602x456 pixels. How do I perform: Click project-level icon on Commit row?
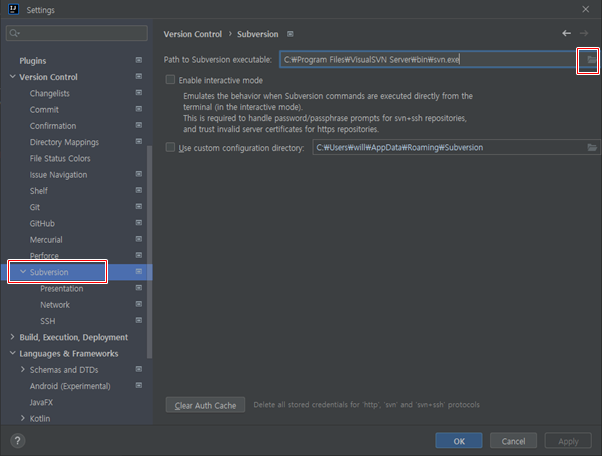(139, 109)
